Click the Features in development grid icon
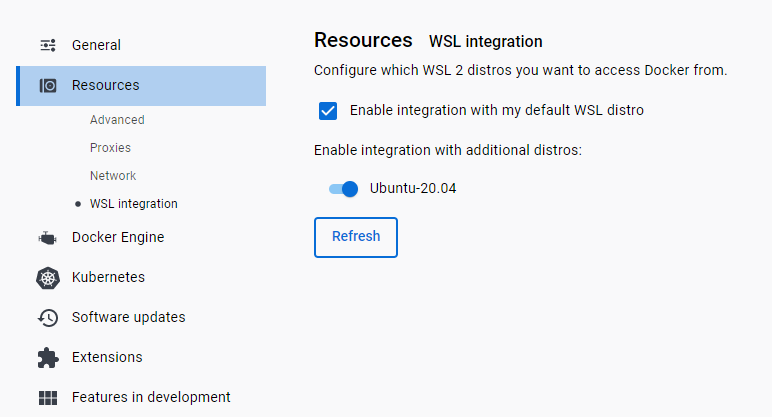This screenshot has width=772, height=417. [48, 398]
